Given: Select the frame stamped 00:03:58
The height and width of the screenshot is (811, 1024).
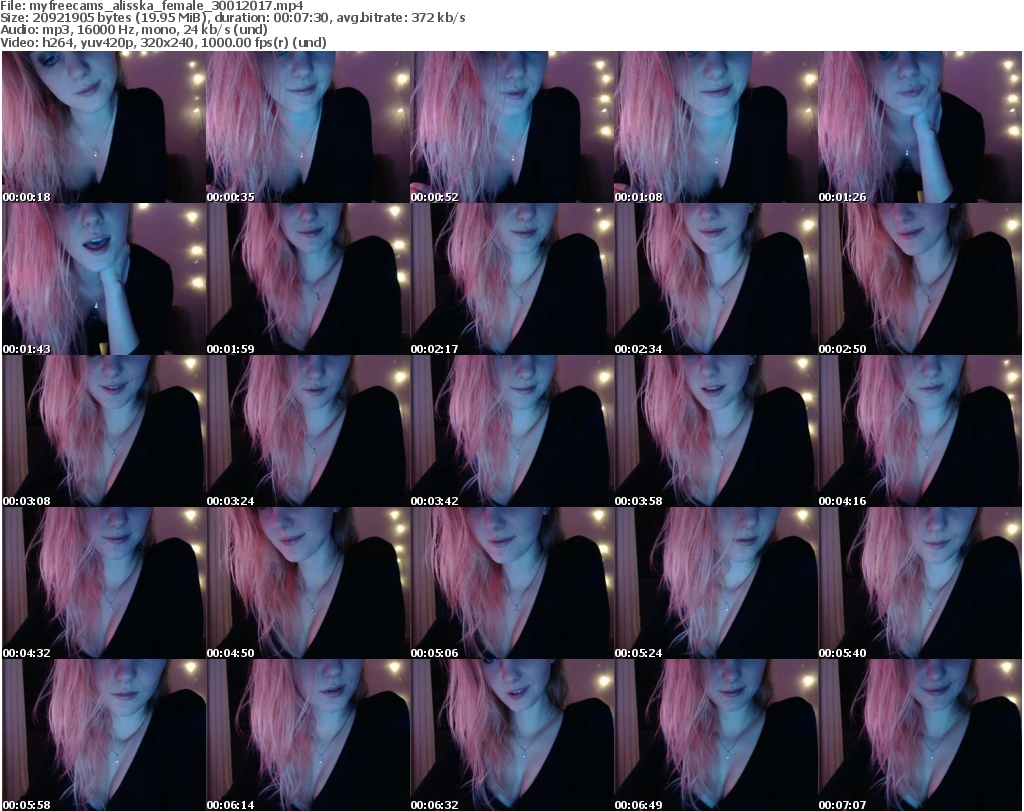Looking at the screenshot, I should 716,432.
